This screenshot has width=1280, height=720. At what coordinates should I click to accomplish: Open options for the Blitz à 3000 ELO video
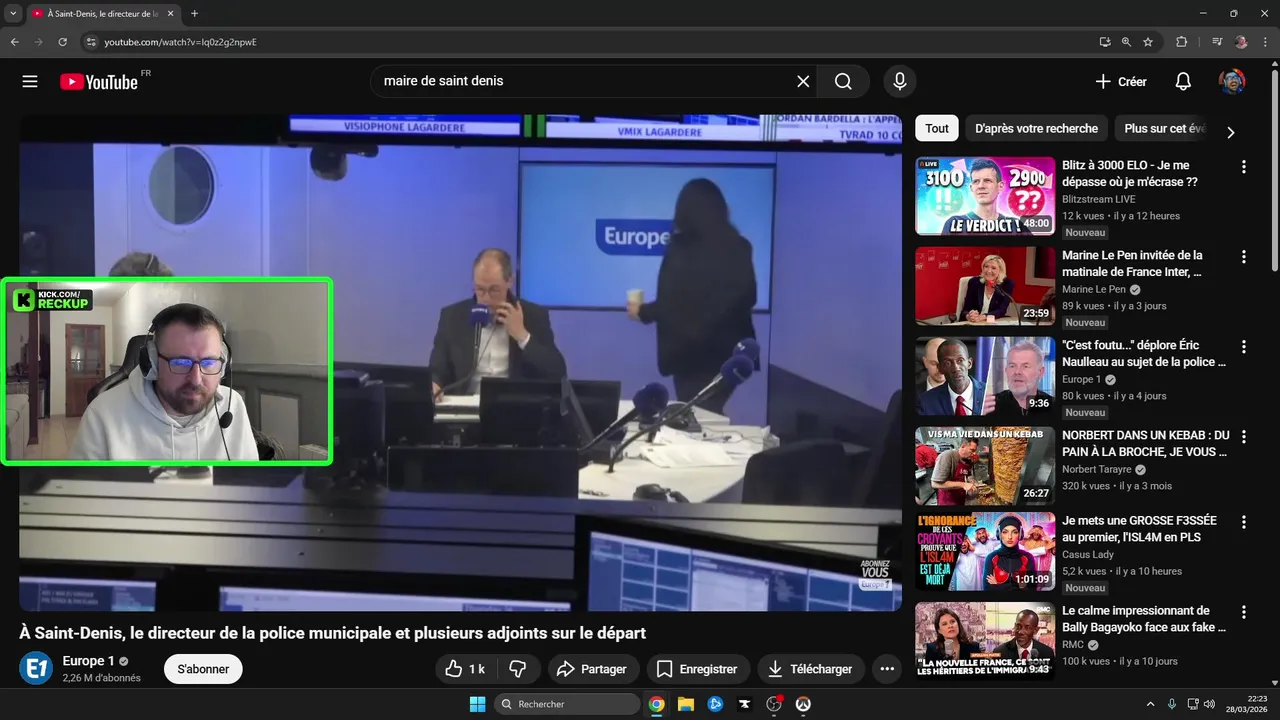click(x=1244, y=167)
